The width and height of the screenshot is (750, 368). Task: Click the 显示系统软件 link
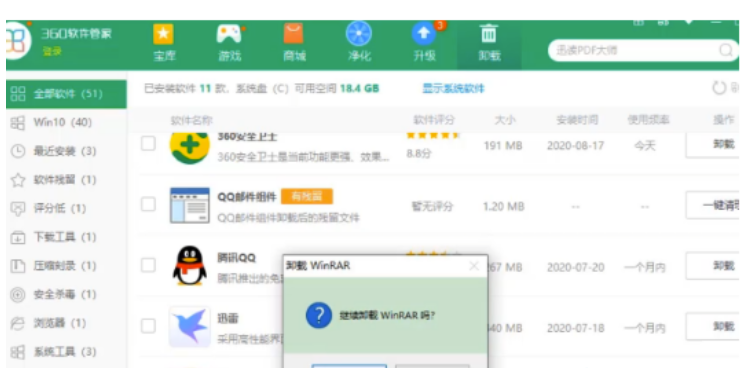tap(453, 89)
